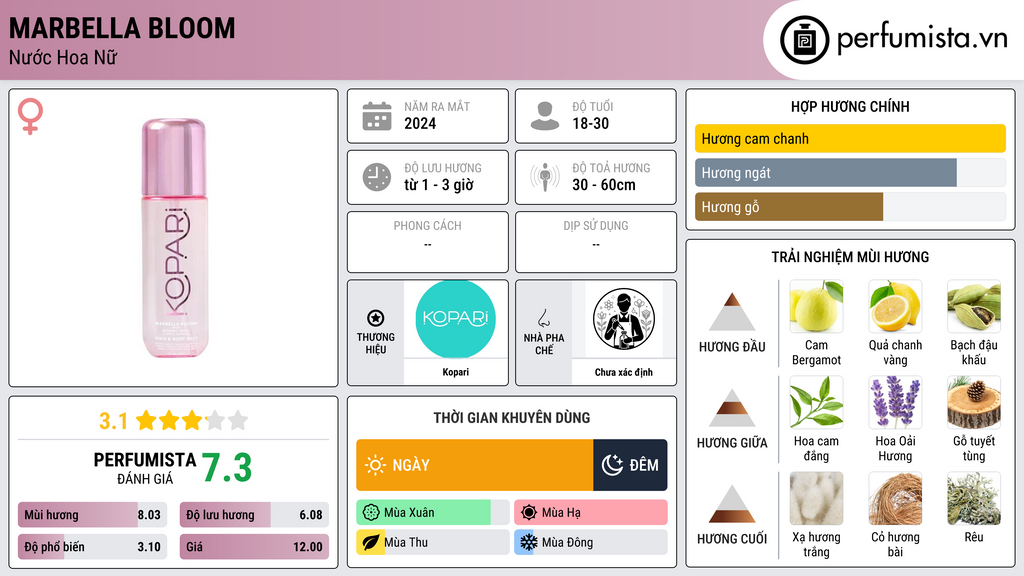The image size is (1024, 576).
Task: Click the green 7.3 Perfumista score
Action: click(226, 468)
